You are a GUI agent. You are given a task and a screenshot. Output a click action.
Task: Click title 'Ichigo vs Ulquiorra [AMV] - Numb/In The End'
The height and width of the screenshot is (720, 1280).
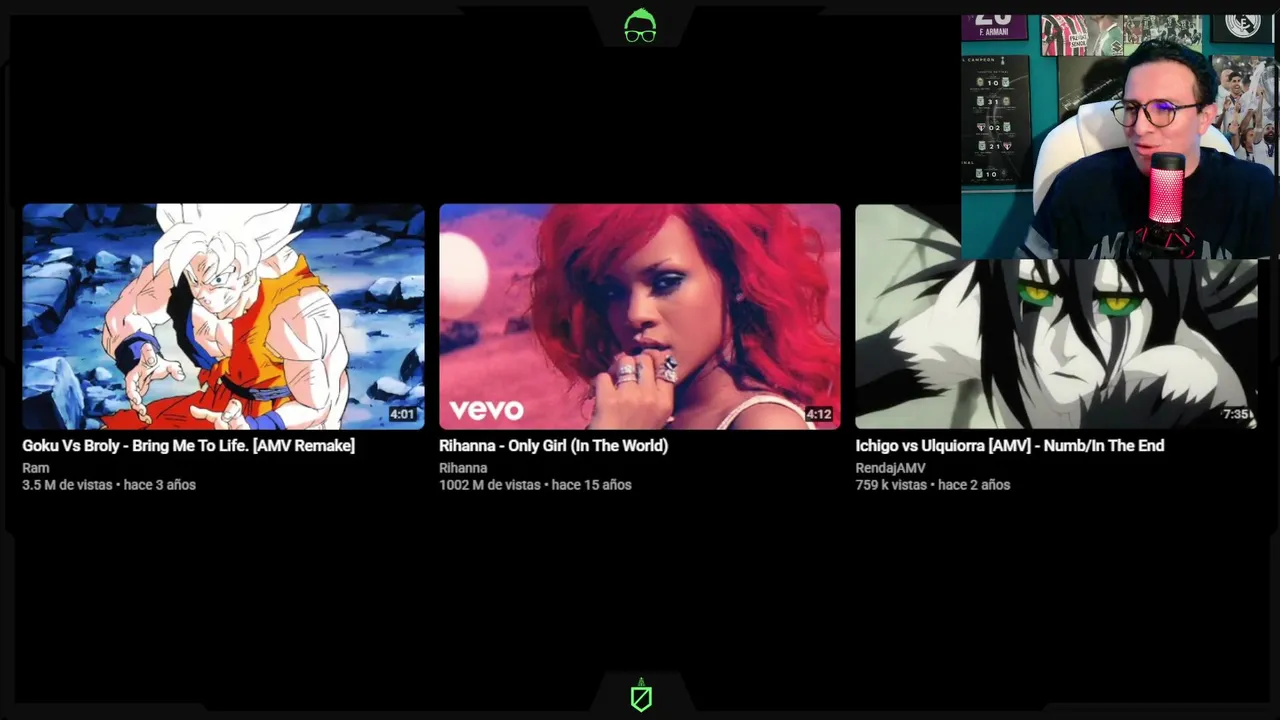tap(1010, 446)
